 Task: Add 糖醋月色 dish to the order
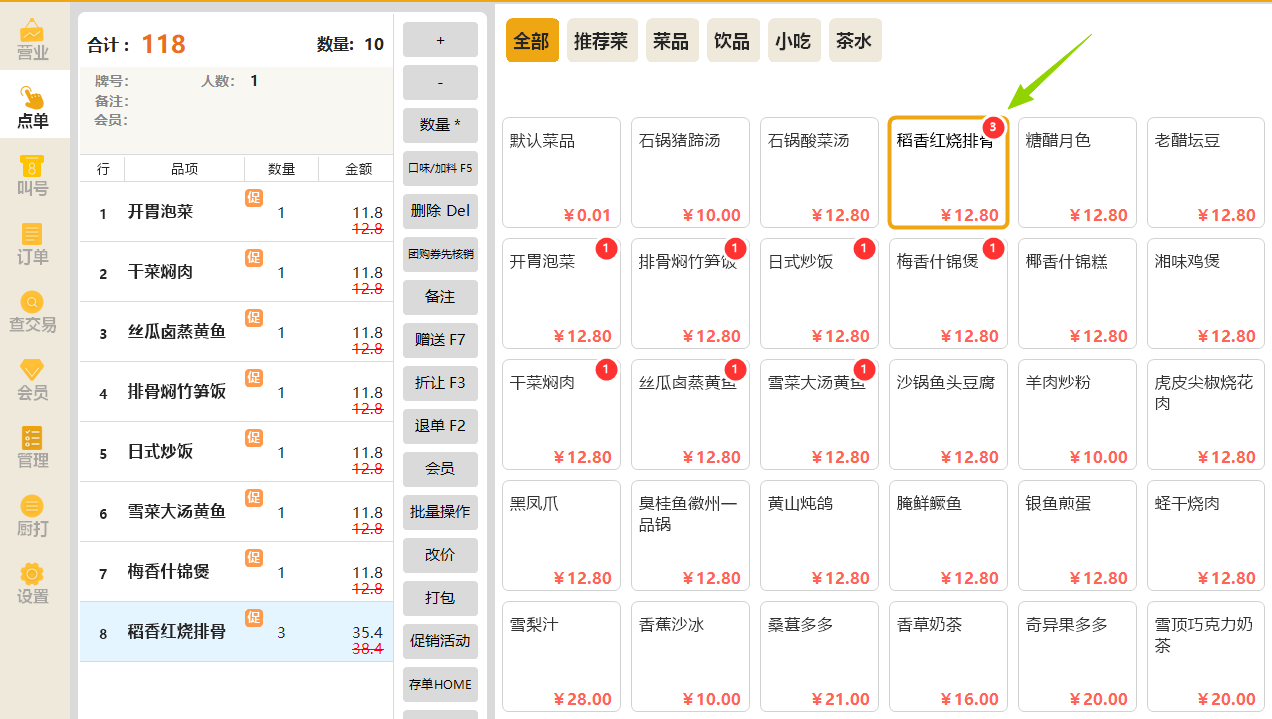click(x=1077, y=173)
